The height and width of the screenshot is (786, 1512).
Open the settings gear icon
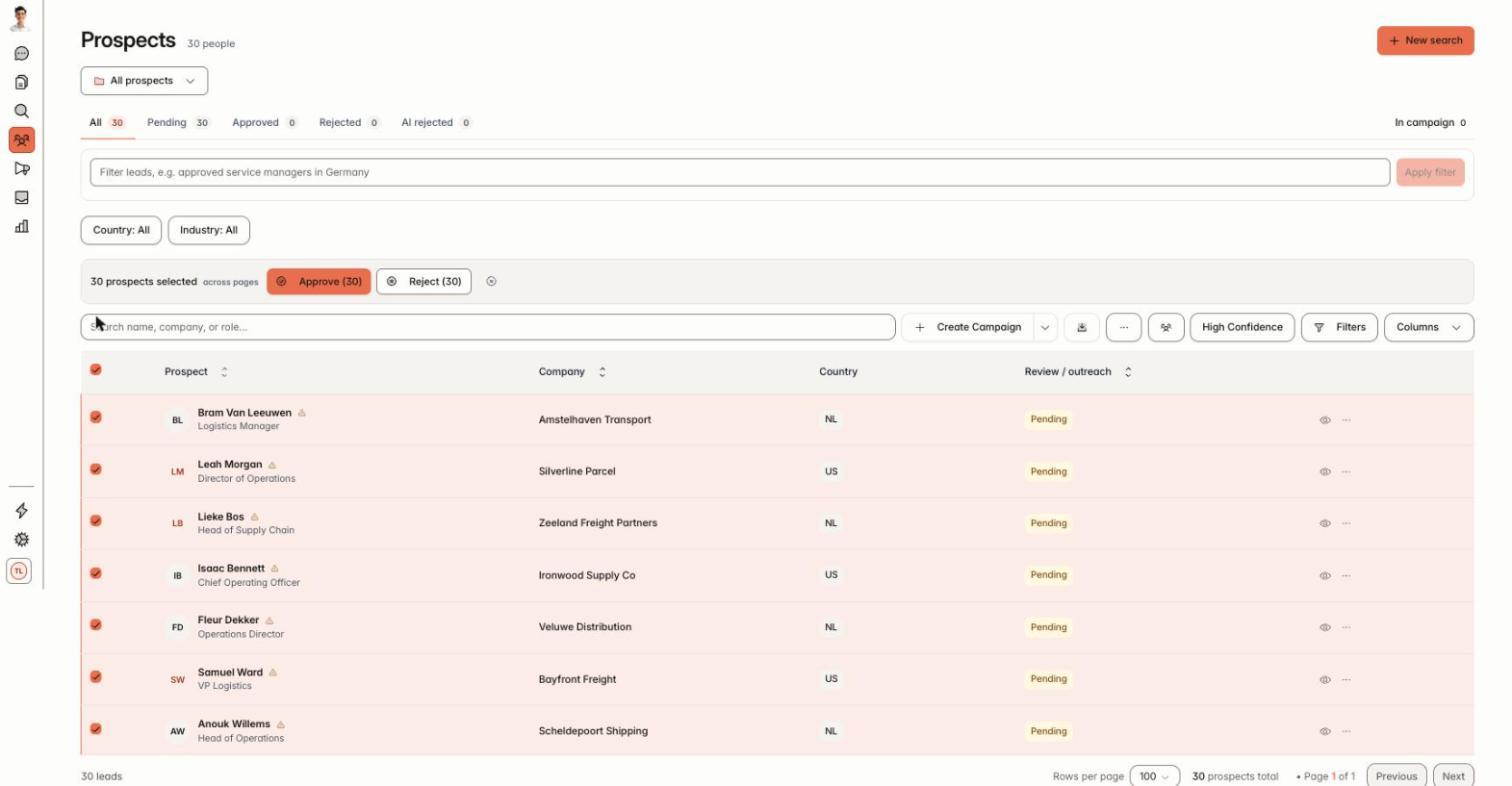pyautogui.click(x=21, y=539)
